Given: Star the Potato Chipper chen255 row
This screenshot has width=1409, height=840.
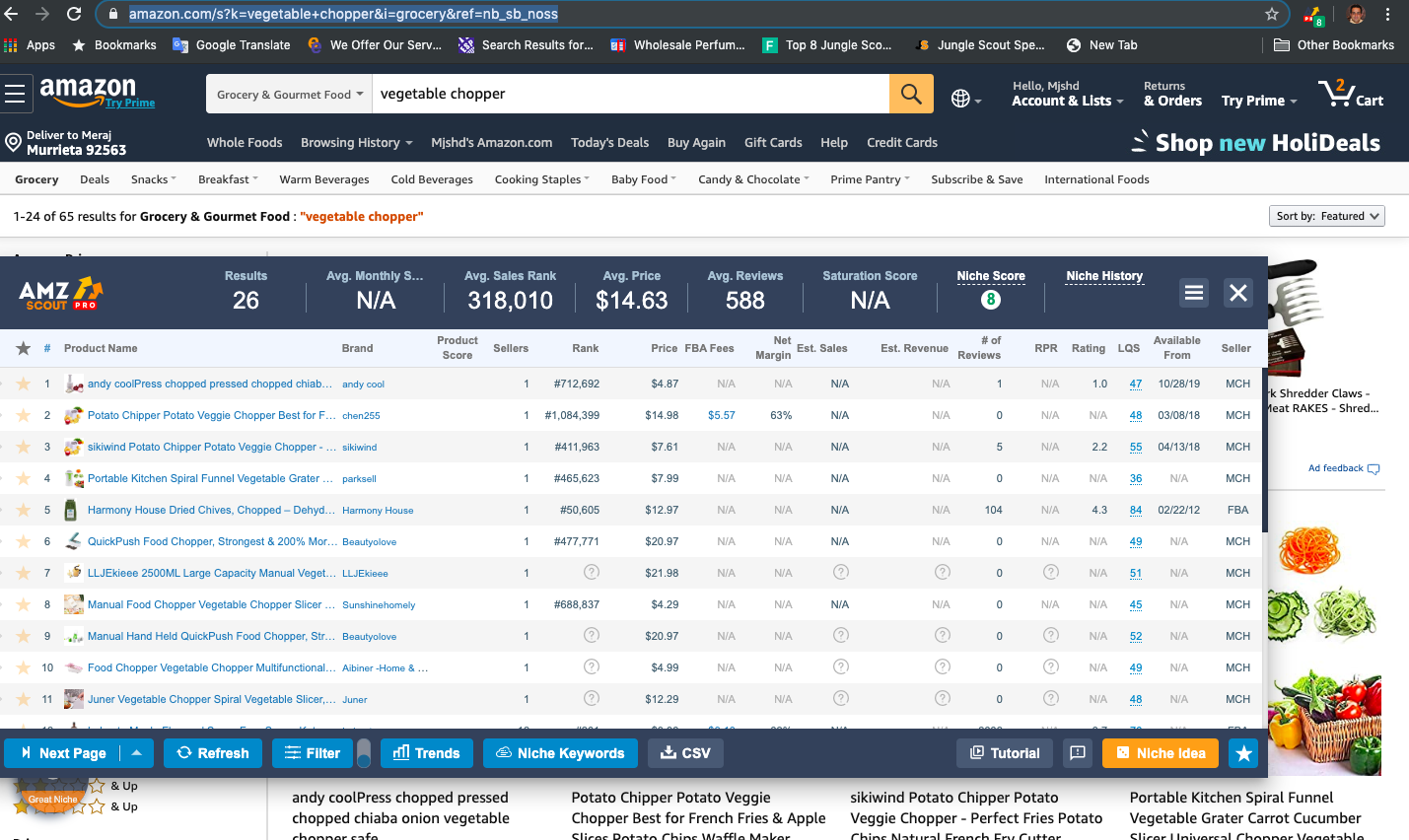Looking at the screenshot, I should click(x=23, y=415).
